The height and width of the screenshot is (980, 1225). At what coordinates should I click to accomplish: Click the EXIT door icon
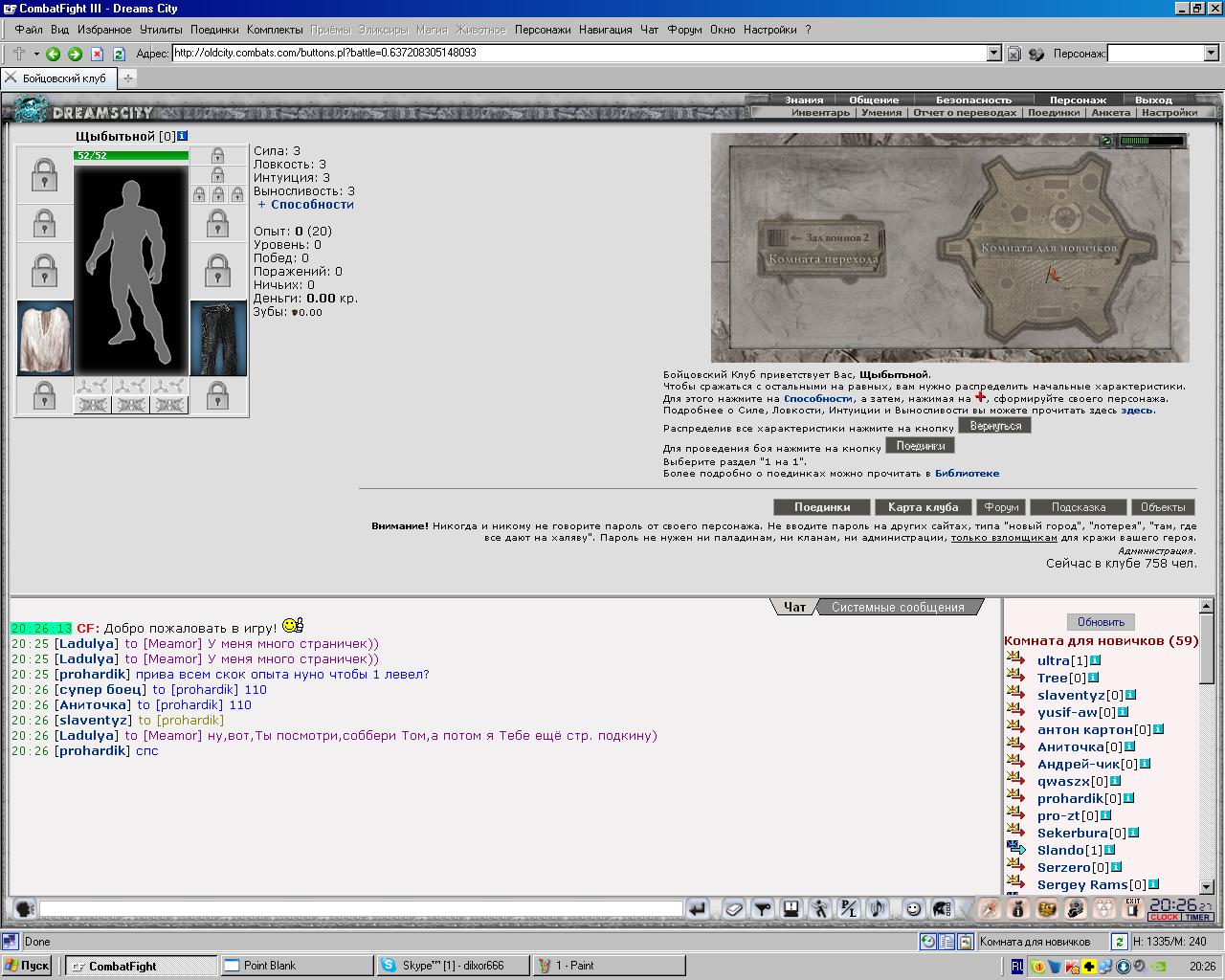(1133, 907)
